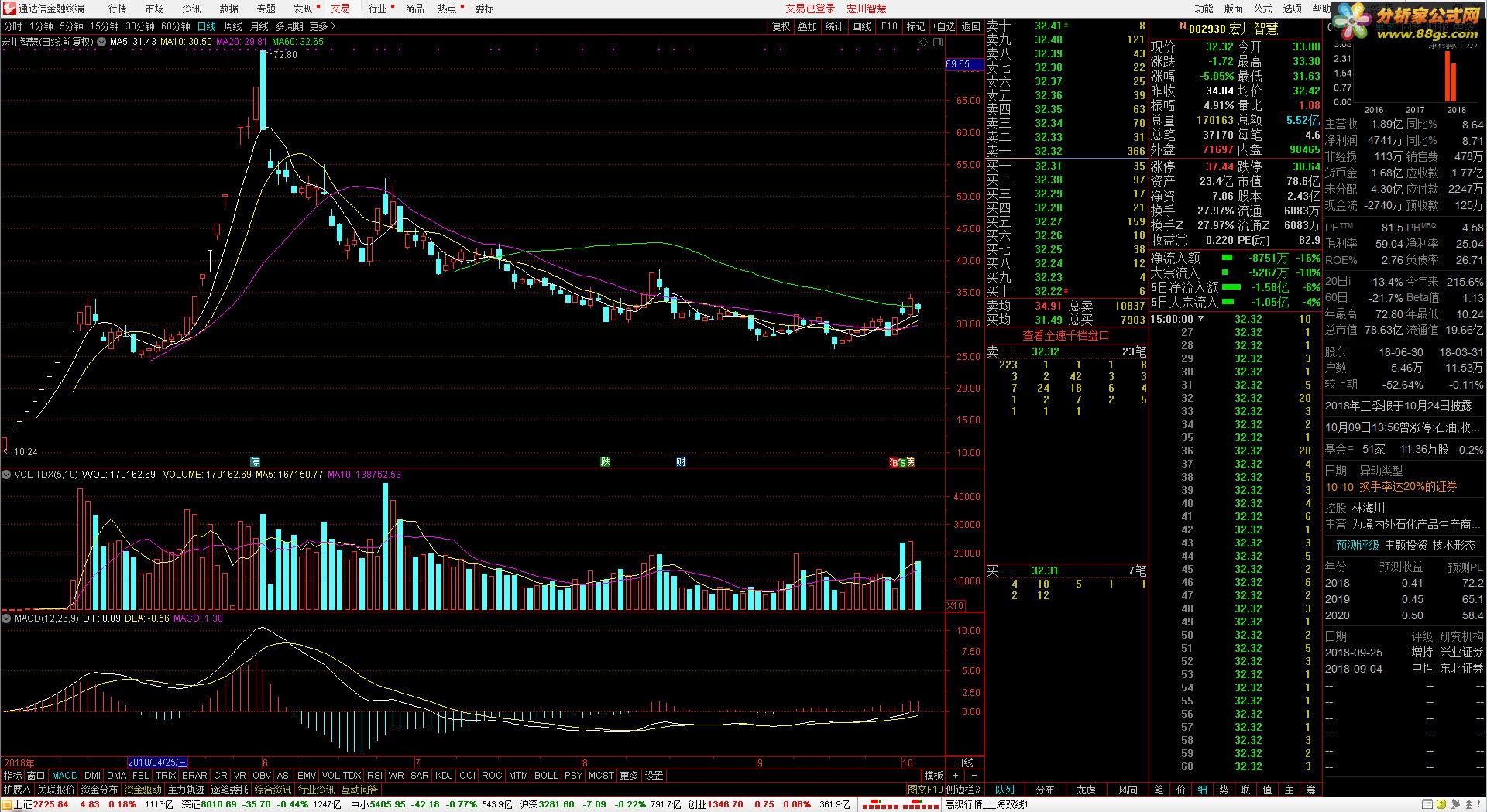Viewport: 1487px width, 812px height.
Task: Click the 复权 button
Action: (x=781, y=26)
